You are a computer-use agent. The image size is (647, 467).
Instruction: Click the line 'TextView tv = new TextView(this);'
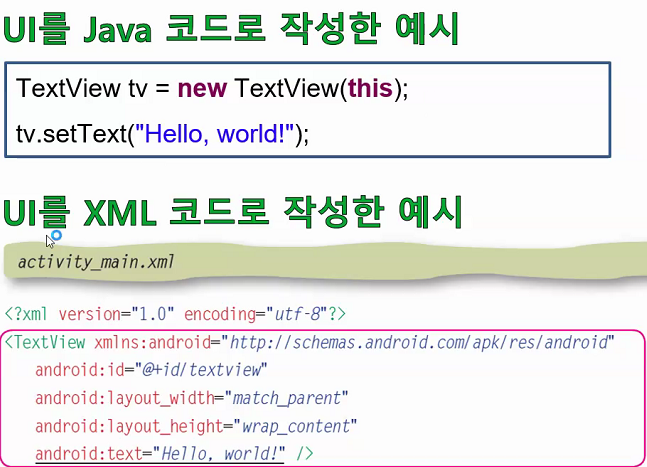coord(212,88)
